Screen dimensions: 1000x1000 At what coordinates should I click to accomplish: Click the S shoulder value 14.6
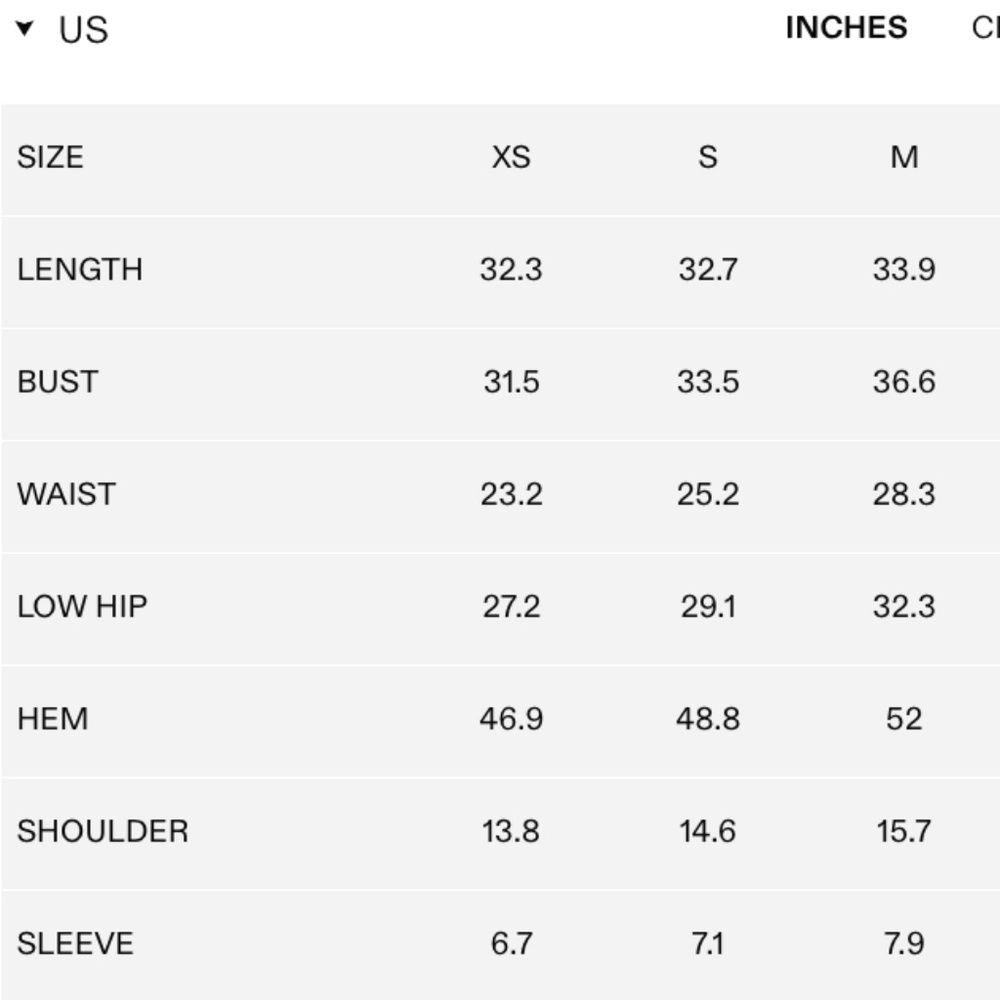click(x=708, y=831)
